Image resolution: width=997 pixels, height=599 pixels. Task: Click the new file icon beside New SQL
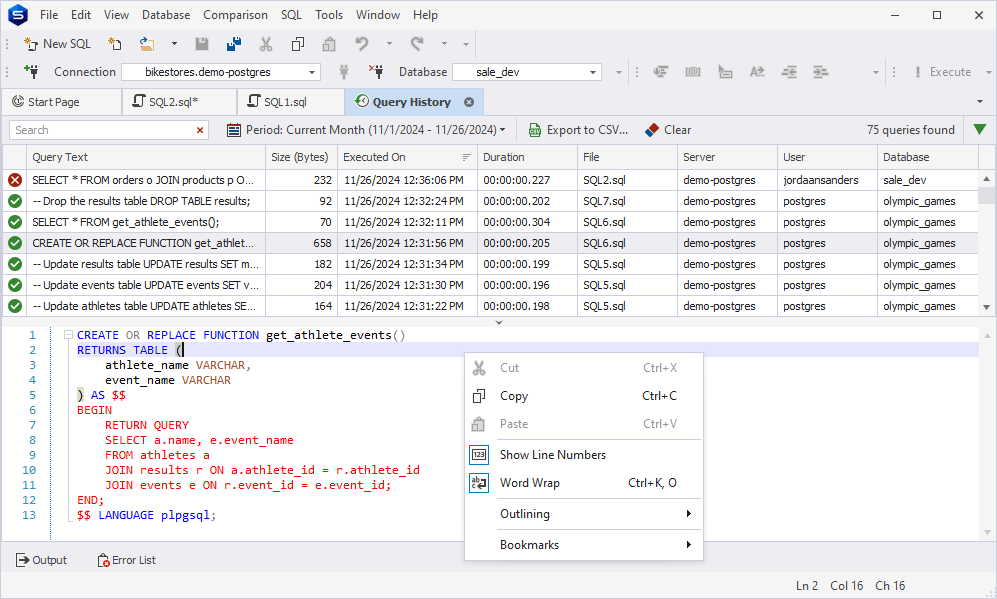(114, 44)
